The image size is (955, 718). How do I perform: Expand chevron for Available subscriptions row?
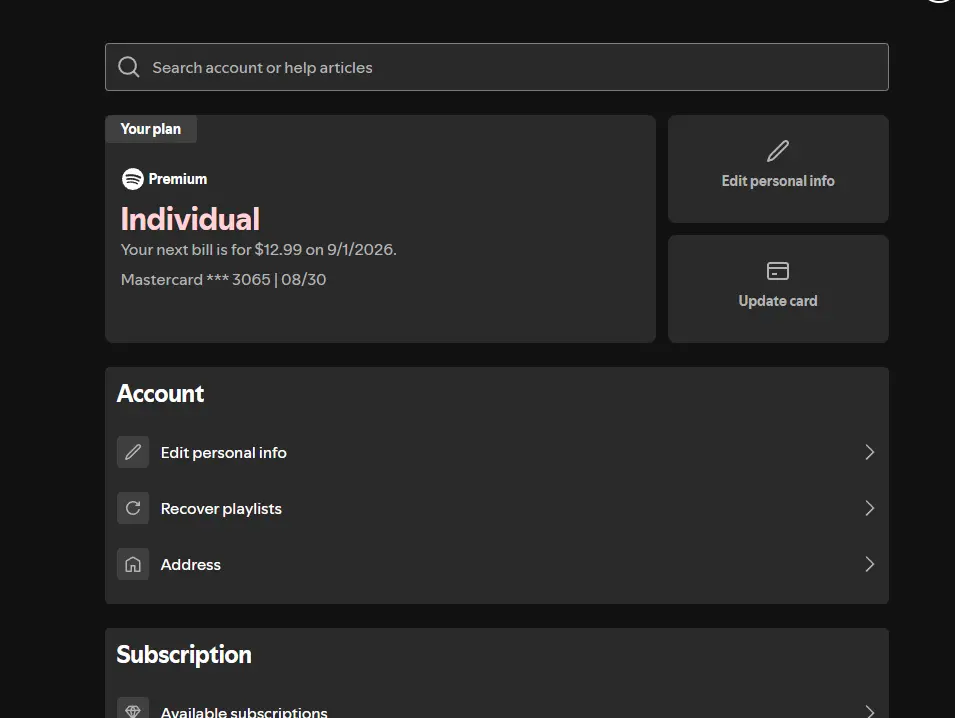[x=870, y=711]
